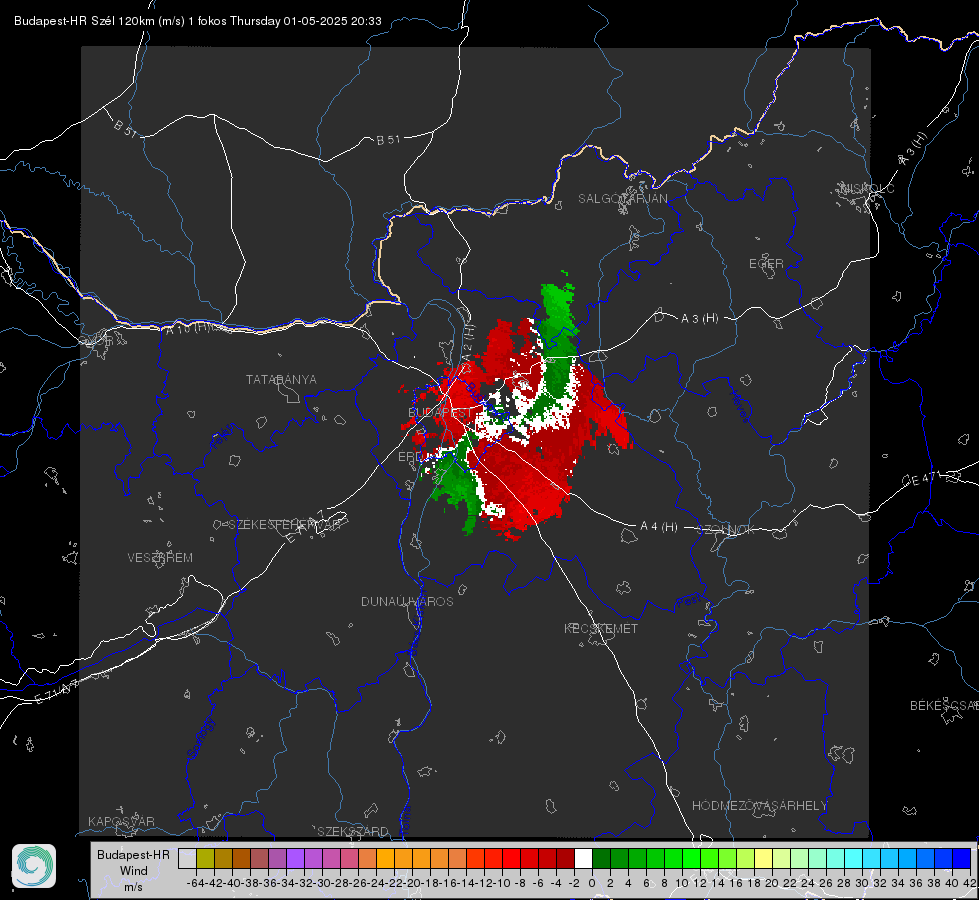Image resolution: width=979 pixels, height=900 pixels.
Task: Click the bright red swatch between -10 and -8
Action: [x=511, y=858]
